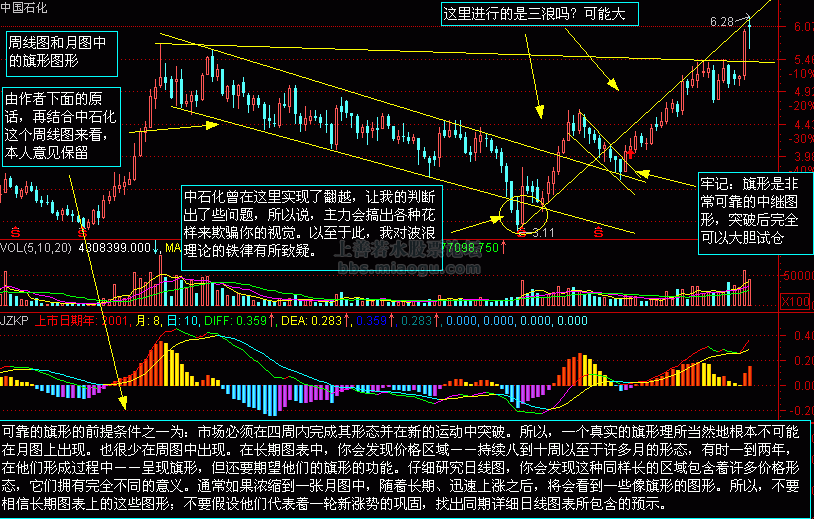Screen dimensions: 815x519
Task: Click the blue 0.359 value
Action: point(371,321)
